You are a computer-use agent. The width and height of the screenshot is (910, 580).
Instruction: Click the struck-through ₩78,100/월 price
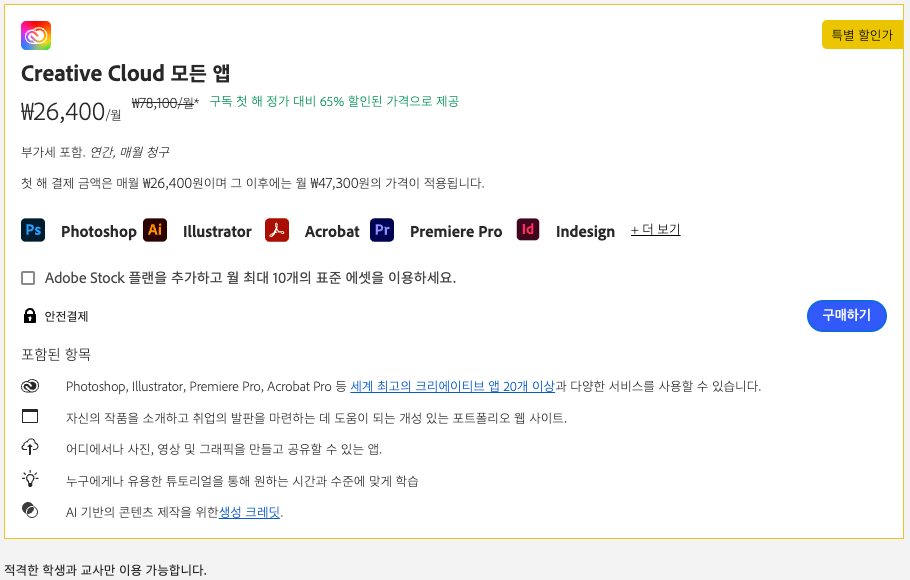[165, 103]
